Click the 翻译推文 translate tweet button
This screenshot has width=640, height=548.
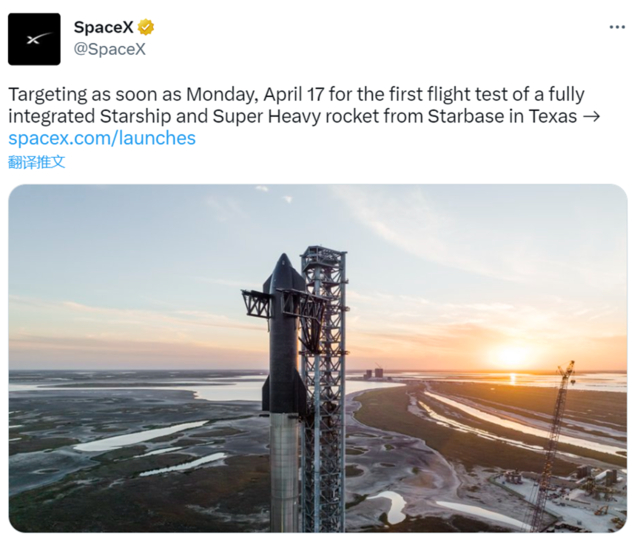click(x=37, y=161)
